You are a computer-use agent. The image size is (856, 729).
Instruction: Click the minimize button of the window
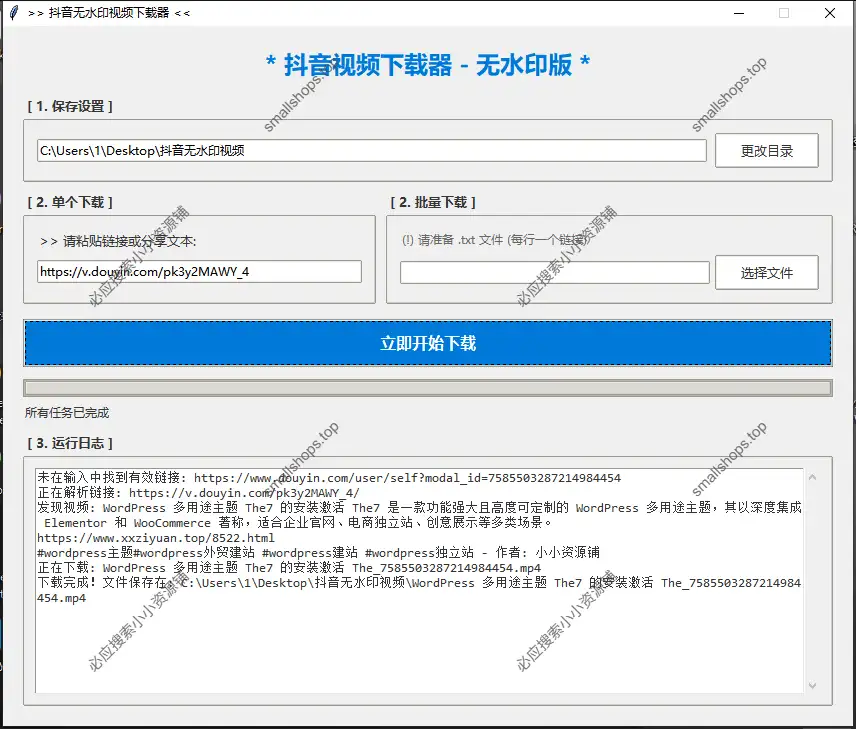click(738, 13)
